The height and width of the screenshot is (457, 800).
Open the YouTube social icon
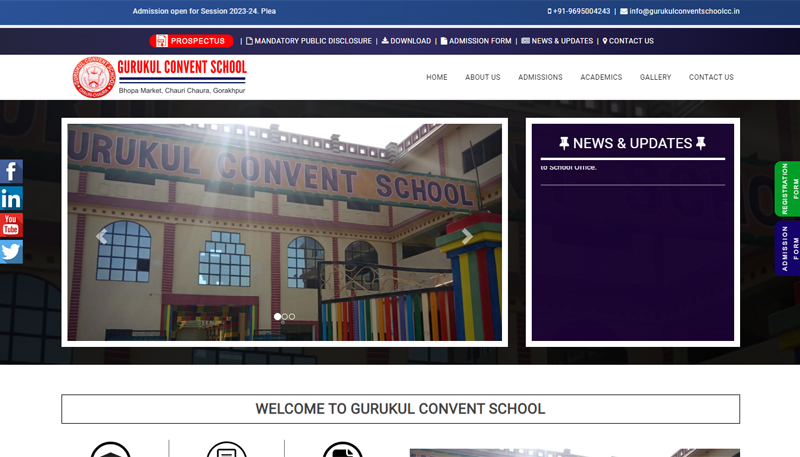pyautogui.click(x=11, y=225)
